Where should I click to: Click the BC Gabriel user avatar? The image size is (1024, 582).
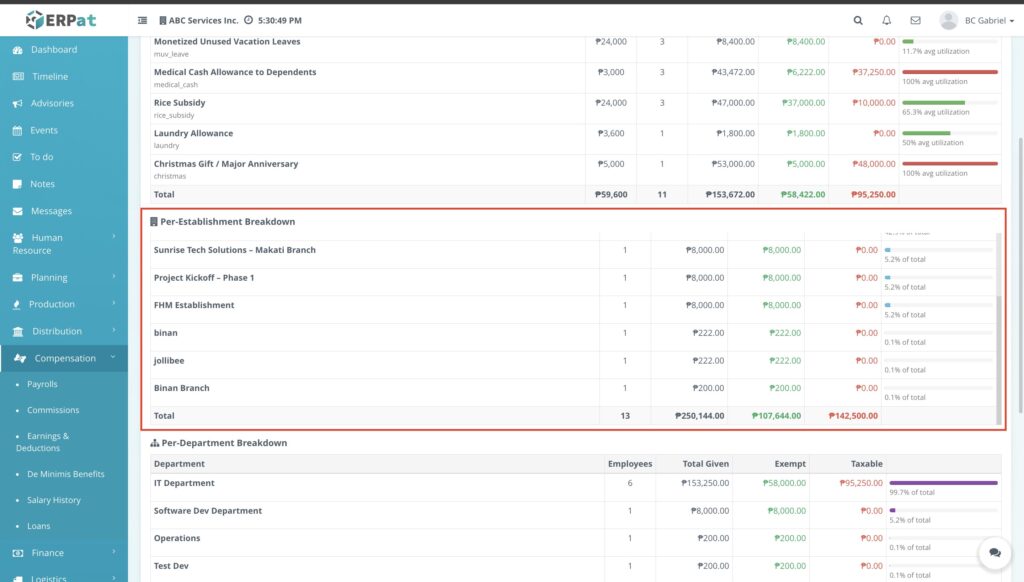tap(948, 20)
